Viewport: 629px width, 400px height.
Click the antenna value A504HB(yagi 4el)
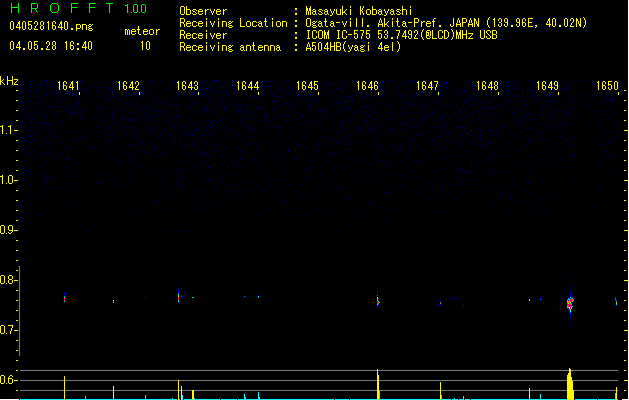click(x=353, y=47)
